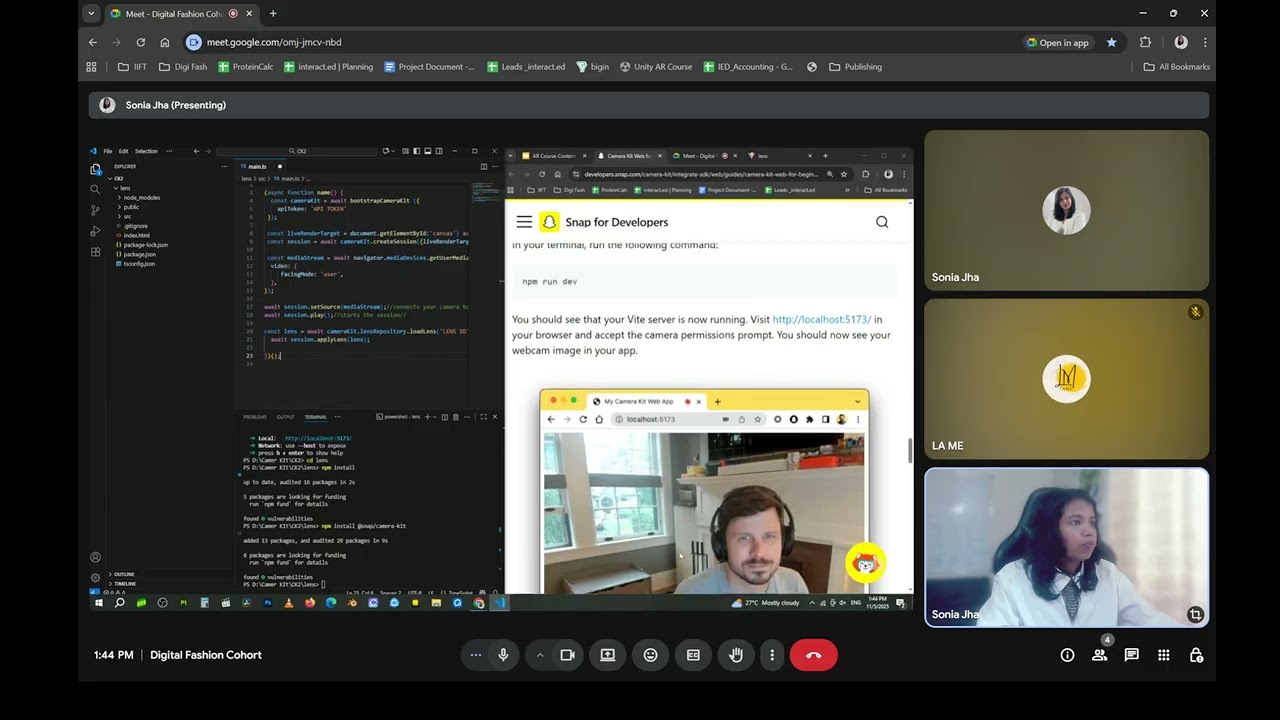Open Source Control in VS Code activity bar
This screenshot has width=1280, height=720.
96,210
